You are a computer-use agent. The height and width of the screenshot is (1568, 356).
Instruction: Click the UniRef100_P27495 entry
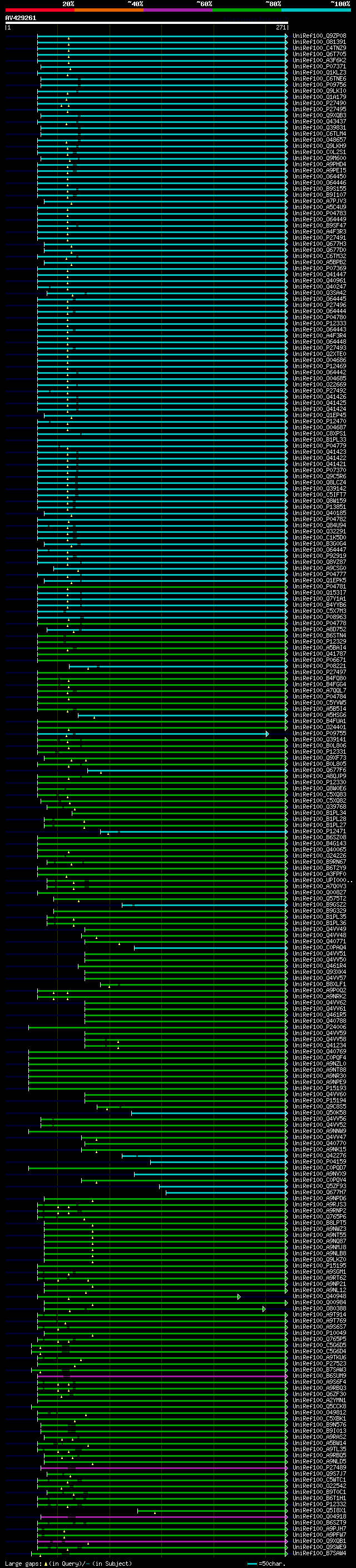pyautogui.click(x=319, y=109)
